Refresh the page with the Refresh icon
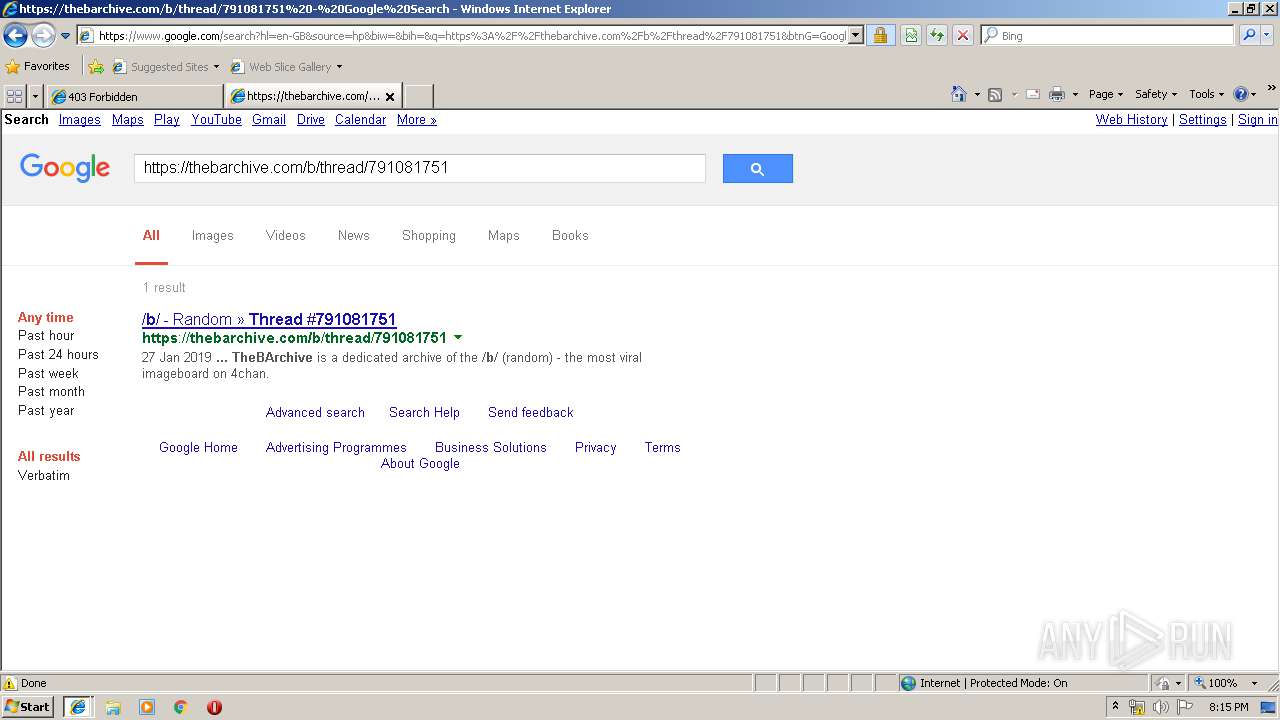The width and height of the screenshot is (1280, 720). tap(937, 36)
